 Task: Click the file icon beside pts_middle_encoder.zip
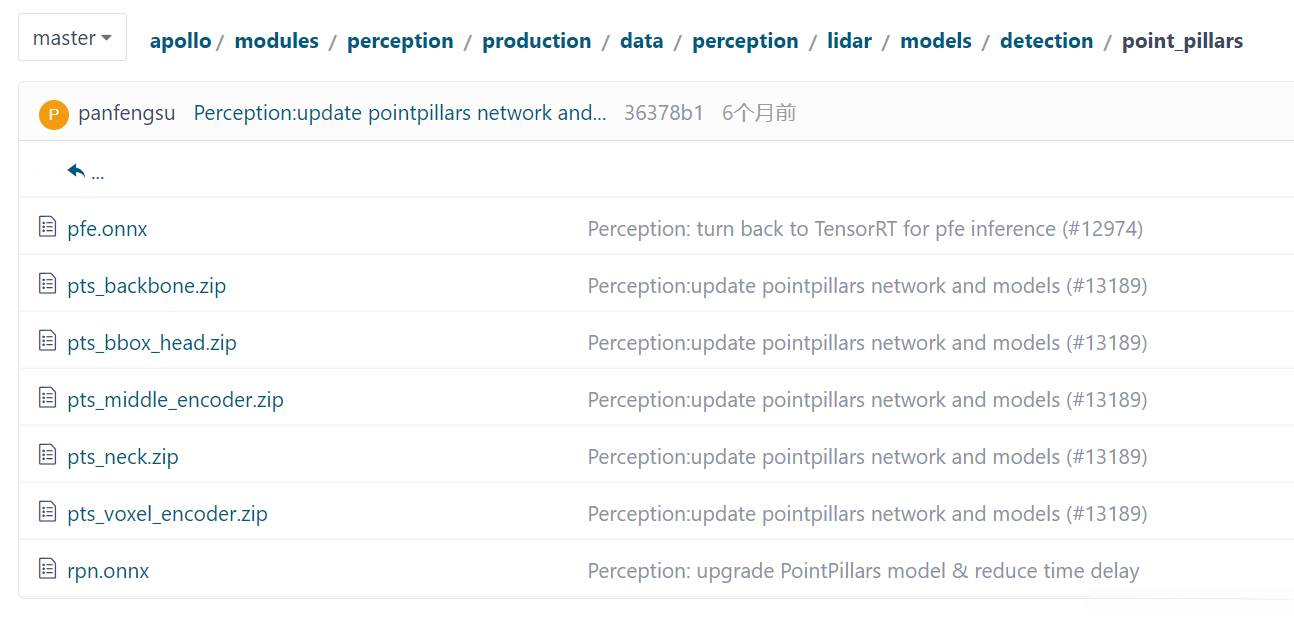click(47, 398)
